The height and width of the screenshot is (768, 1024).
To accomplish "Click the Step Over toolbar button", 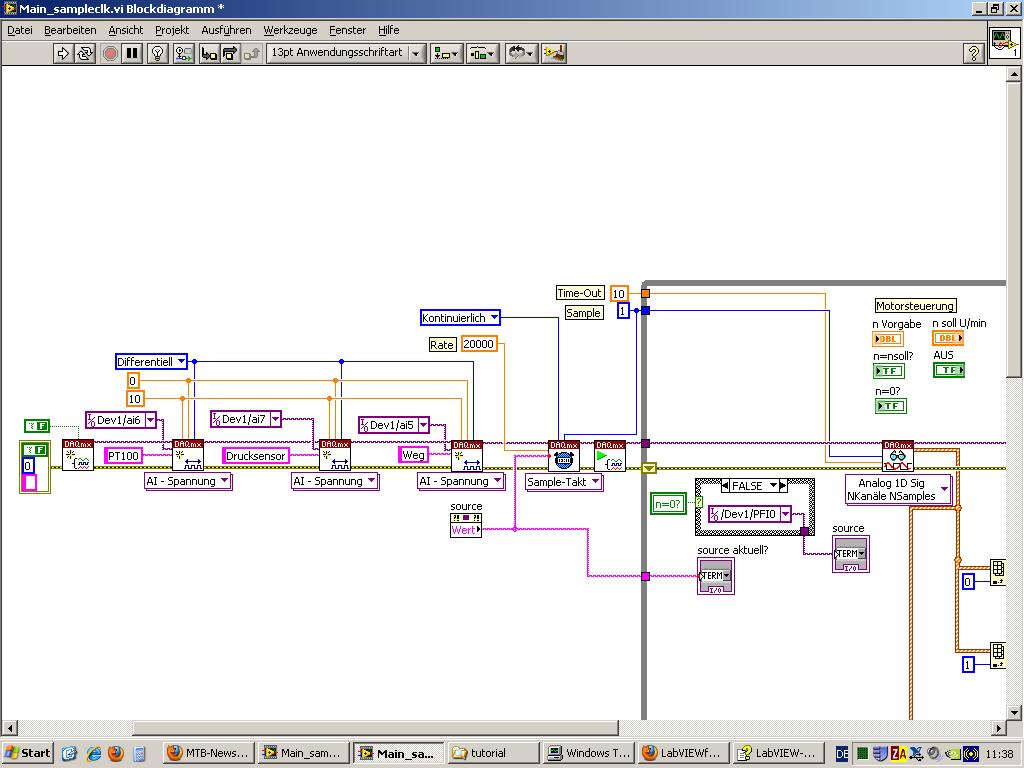I will pos(230,53).
